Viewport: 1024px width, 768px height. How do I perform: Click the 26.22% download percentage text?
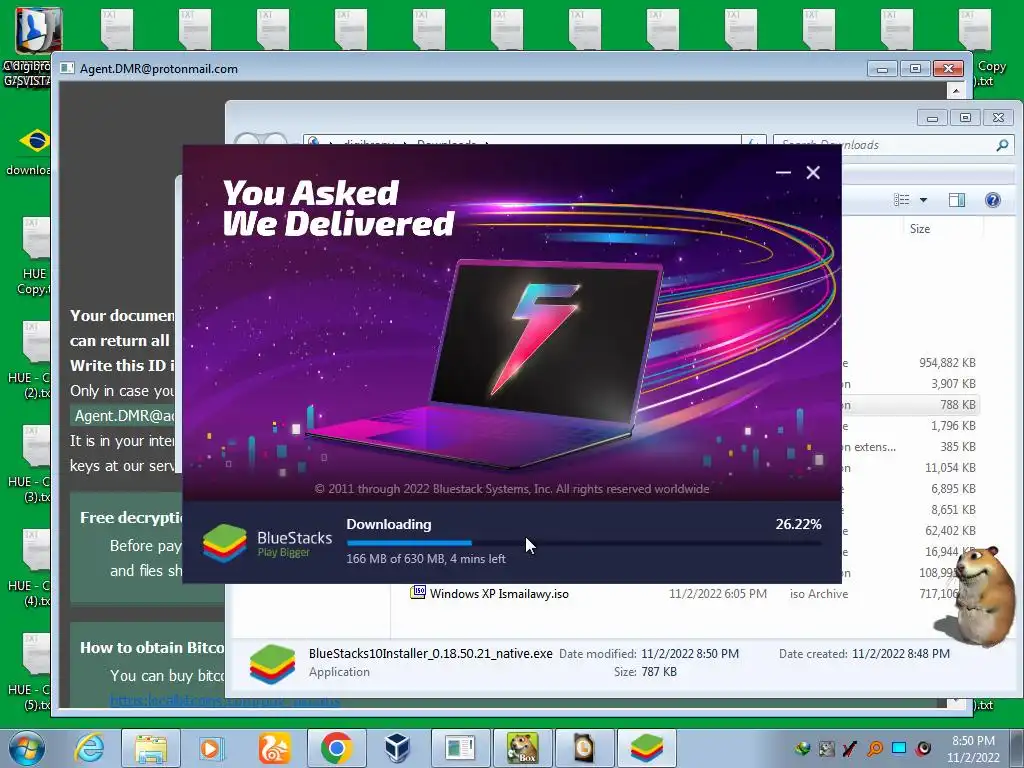(x=798, y=524)
